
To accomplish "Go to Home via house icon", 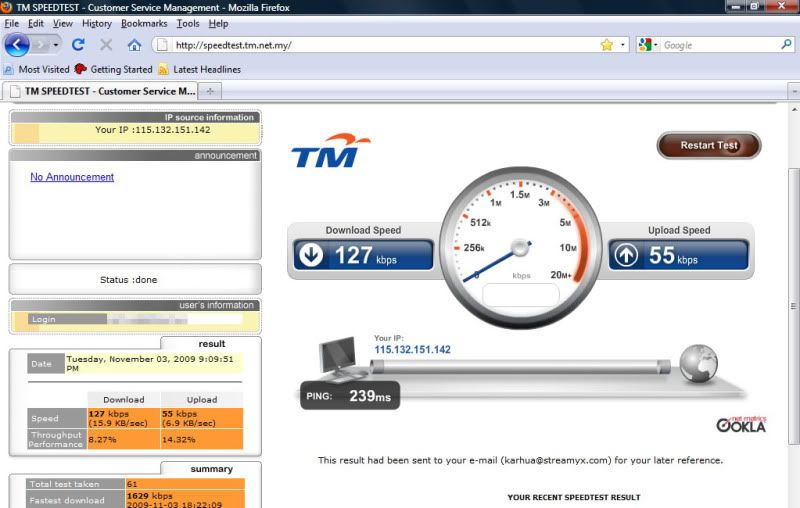I will click(134, 45).
